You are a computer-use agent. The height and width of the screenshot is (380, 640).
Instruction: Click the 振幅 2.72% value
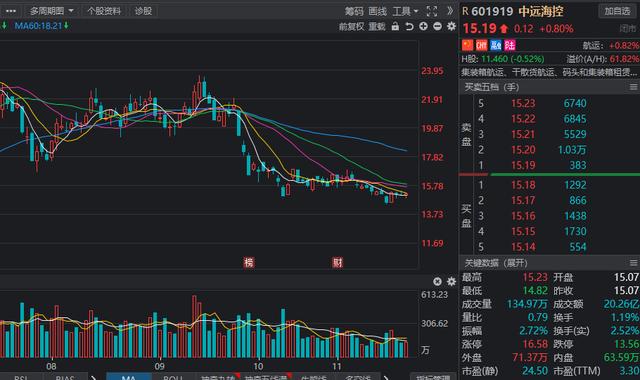pyautogui.click(x=533, y=331)
